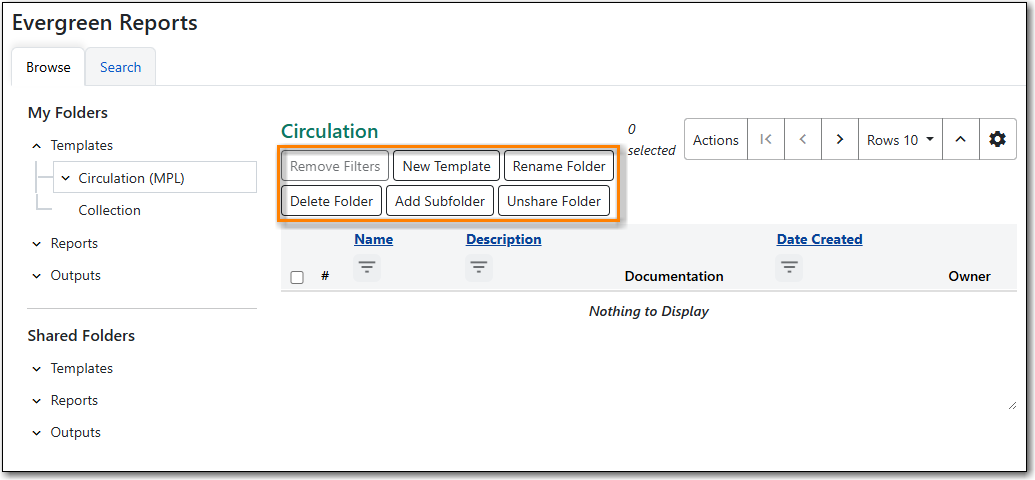Image resolution: width=1035 pixels, height=480 pixels.
Task: Open grid settings gear icon
Action: (997, 140)
